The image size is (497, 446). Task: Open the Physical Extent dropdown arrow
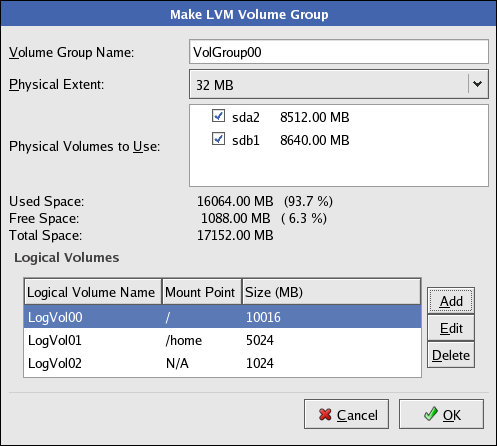tap(477, 84)
